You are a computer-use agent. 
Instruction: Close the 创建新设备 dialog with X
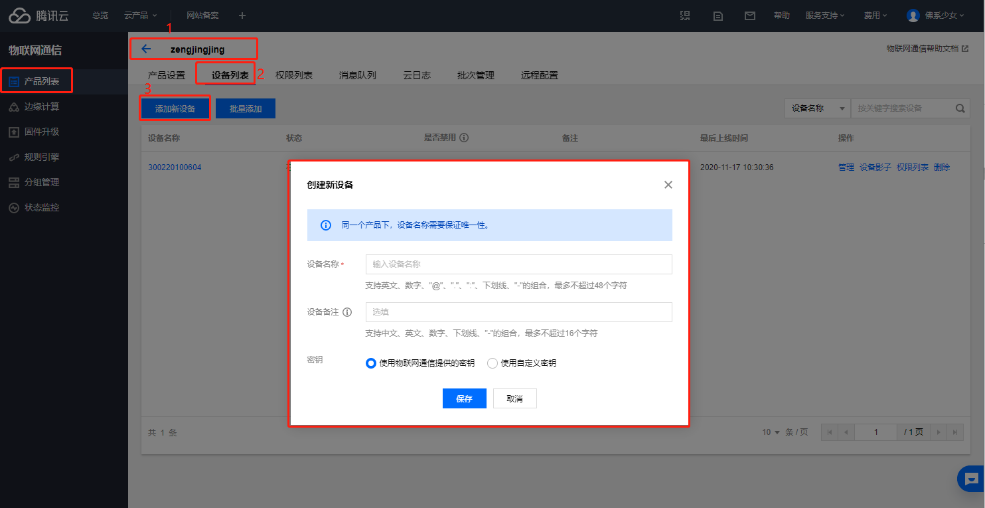668,185
